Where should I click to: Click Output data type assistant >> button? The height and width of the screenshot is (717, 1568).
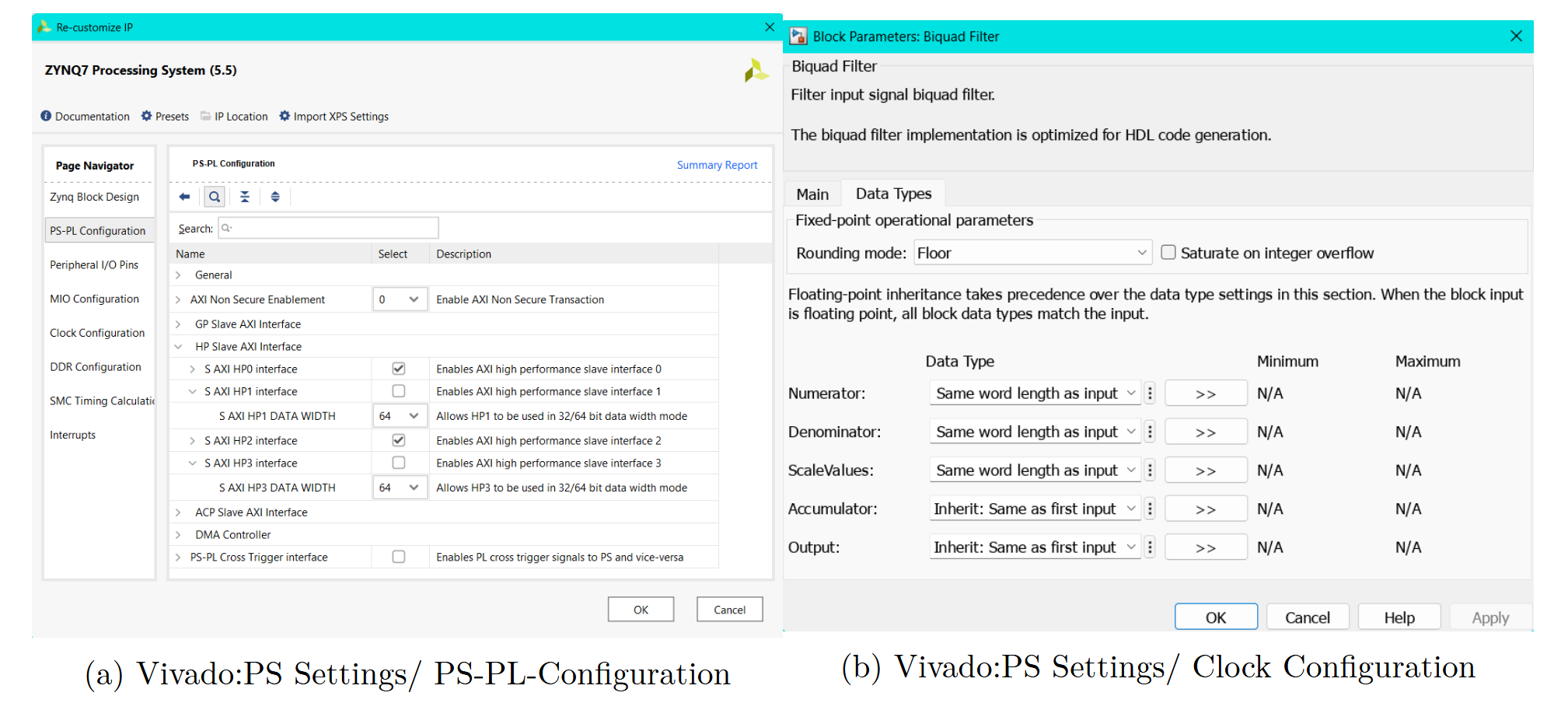pos(1206,547)
